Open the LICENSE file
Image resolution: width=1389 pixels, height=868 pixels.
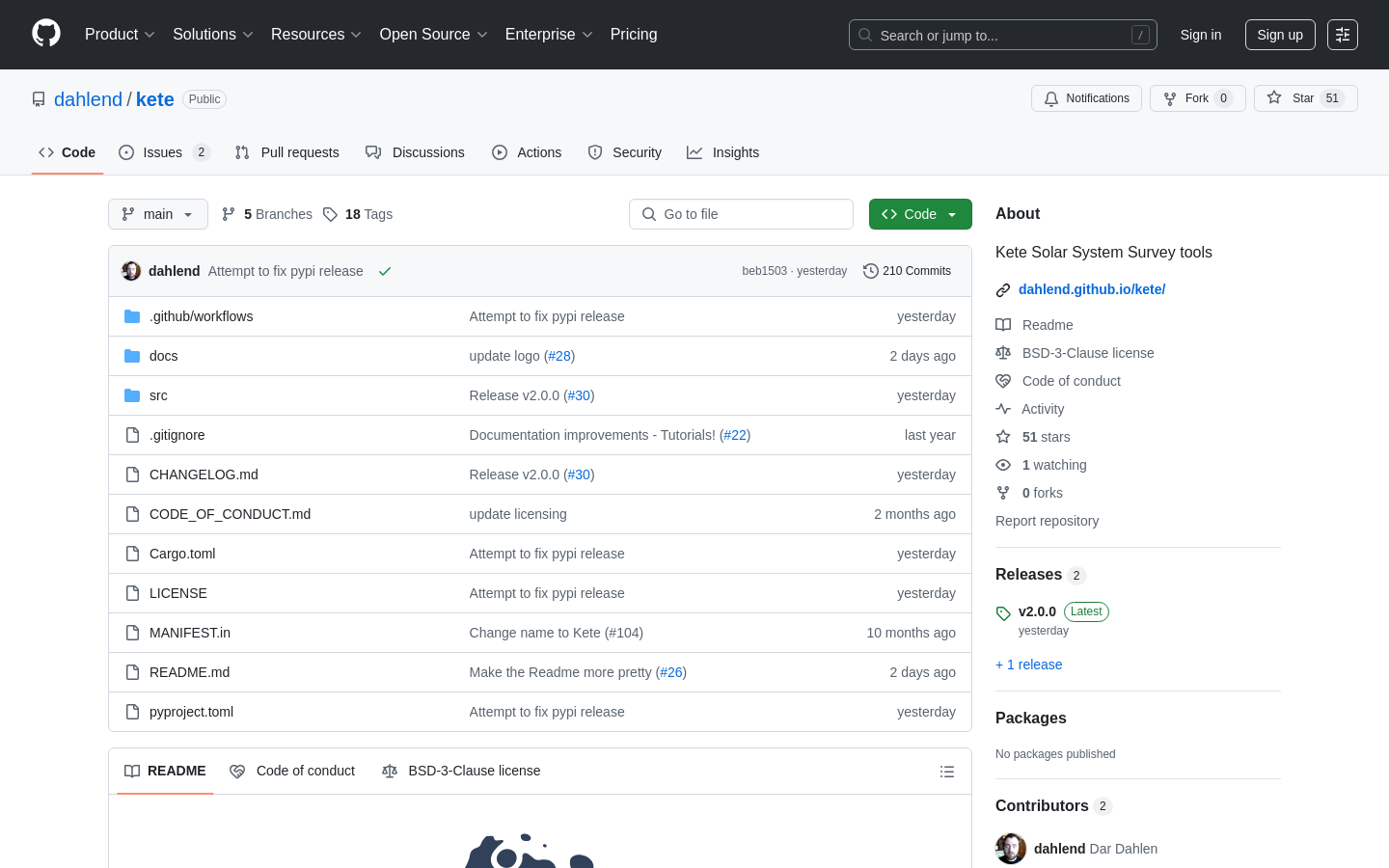pos(178,593)
